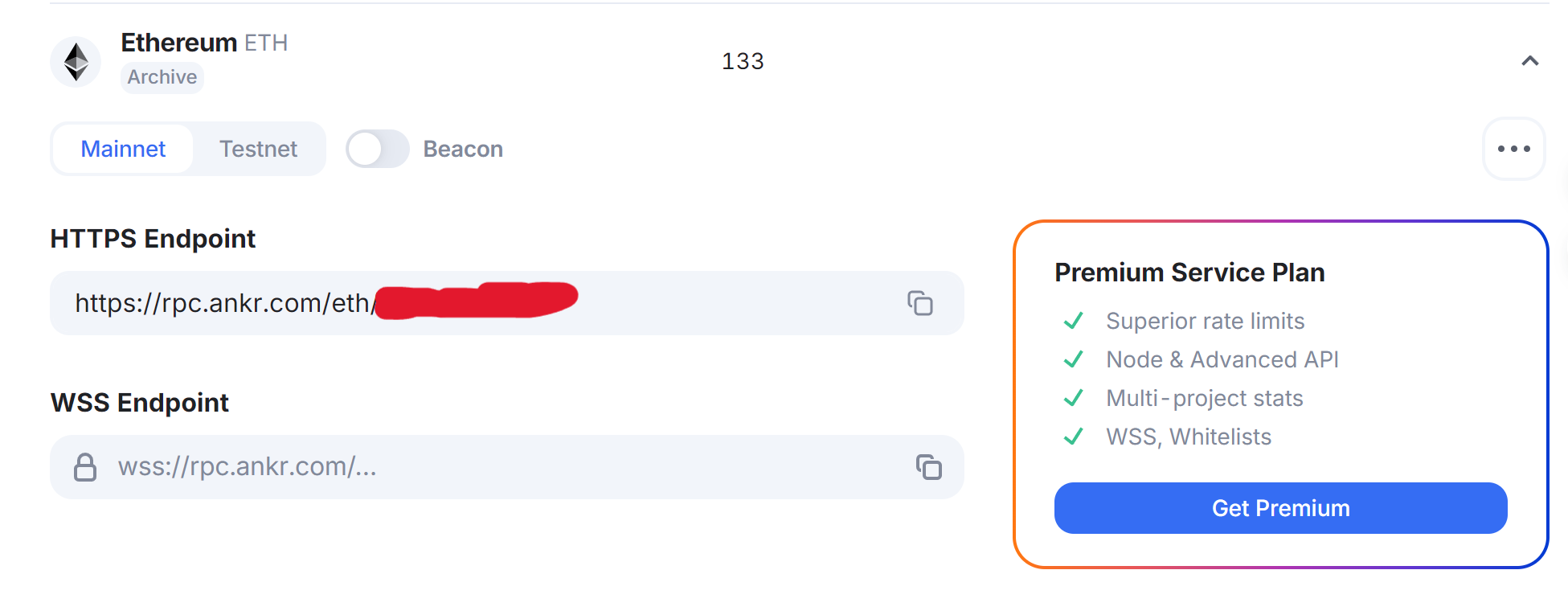Collapse the Ethereum chain section

(1529, 61)
